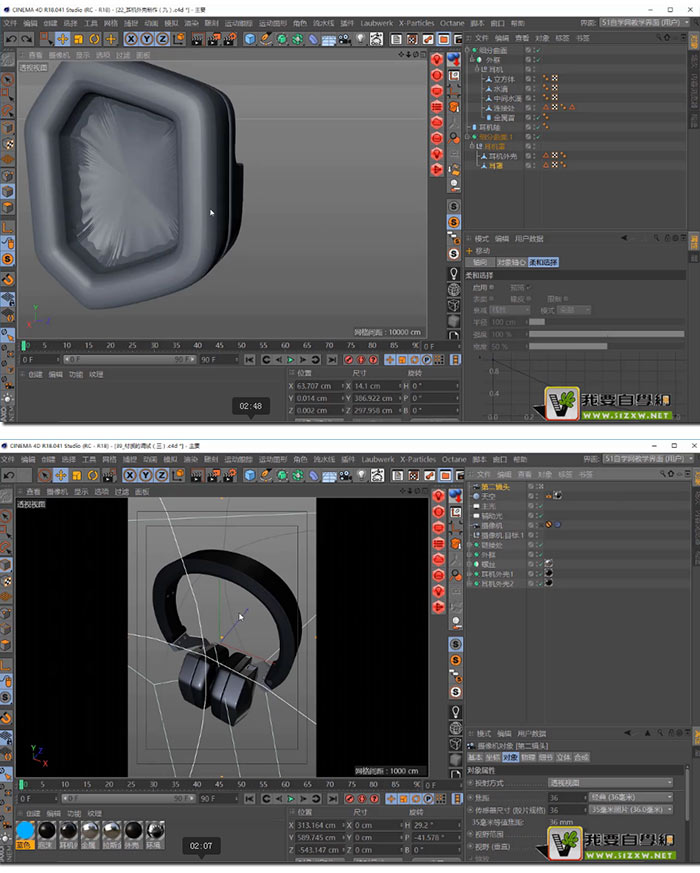Click the Floor/environment icon in upper toolbar
Image resolution: width=700 pixels, height=873 pixels.
coord(329,39)
